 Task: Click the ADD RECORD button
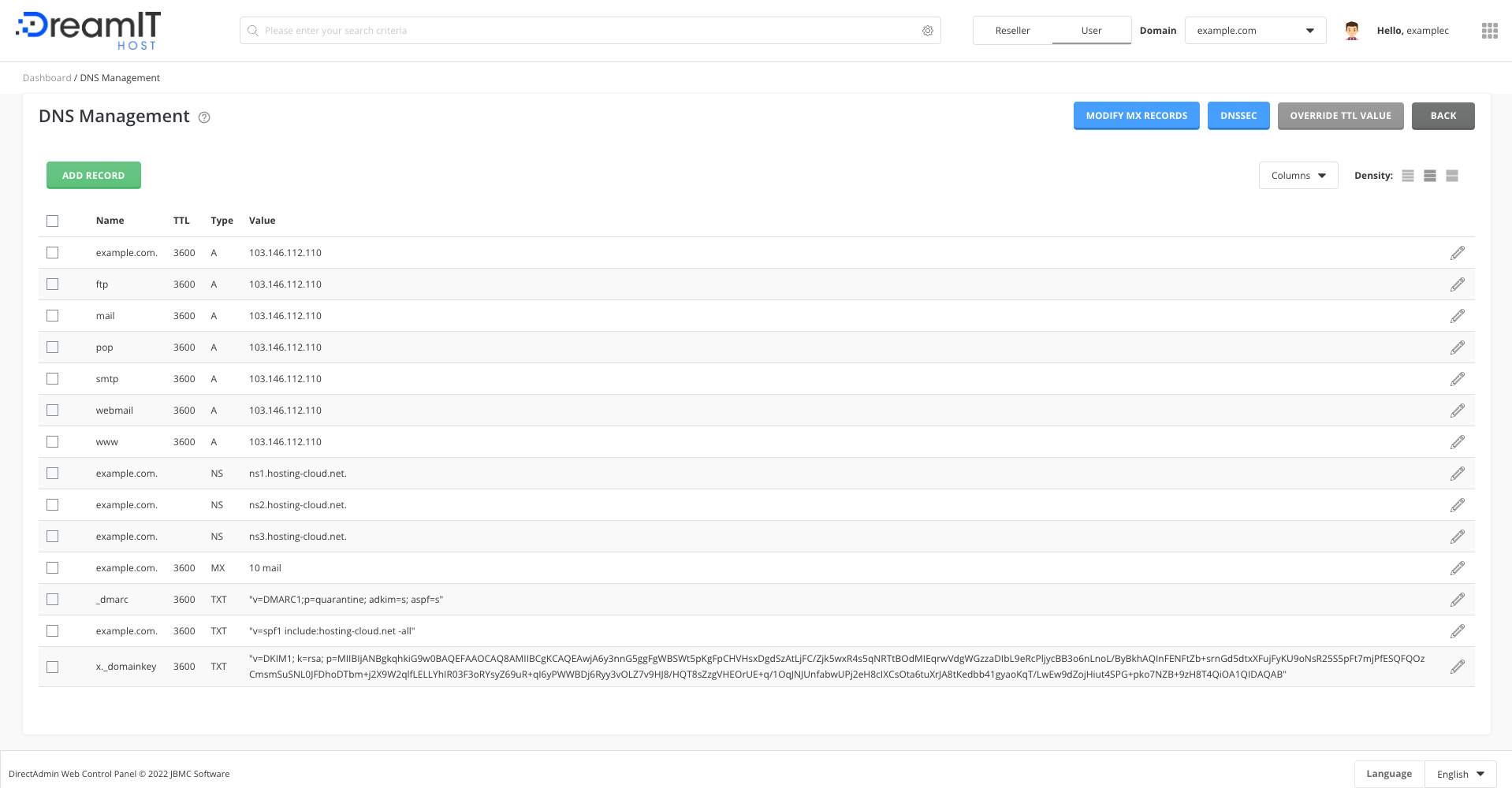pyautogui.click(x=93, y=175)
